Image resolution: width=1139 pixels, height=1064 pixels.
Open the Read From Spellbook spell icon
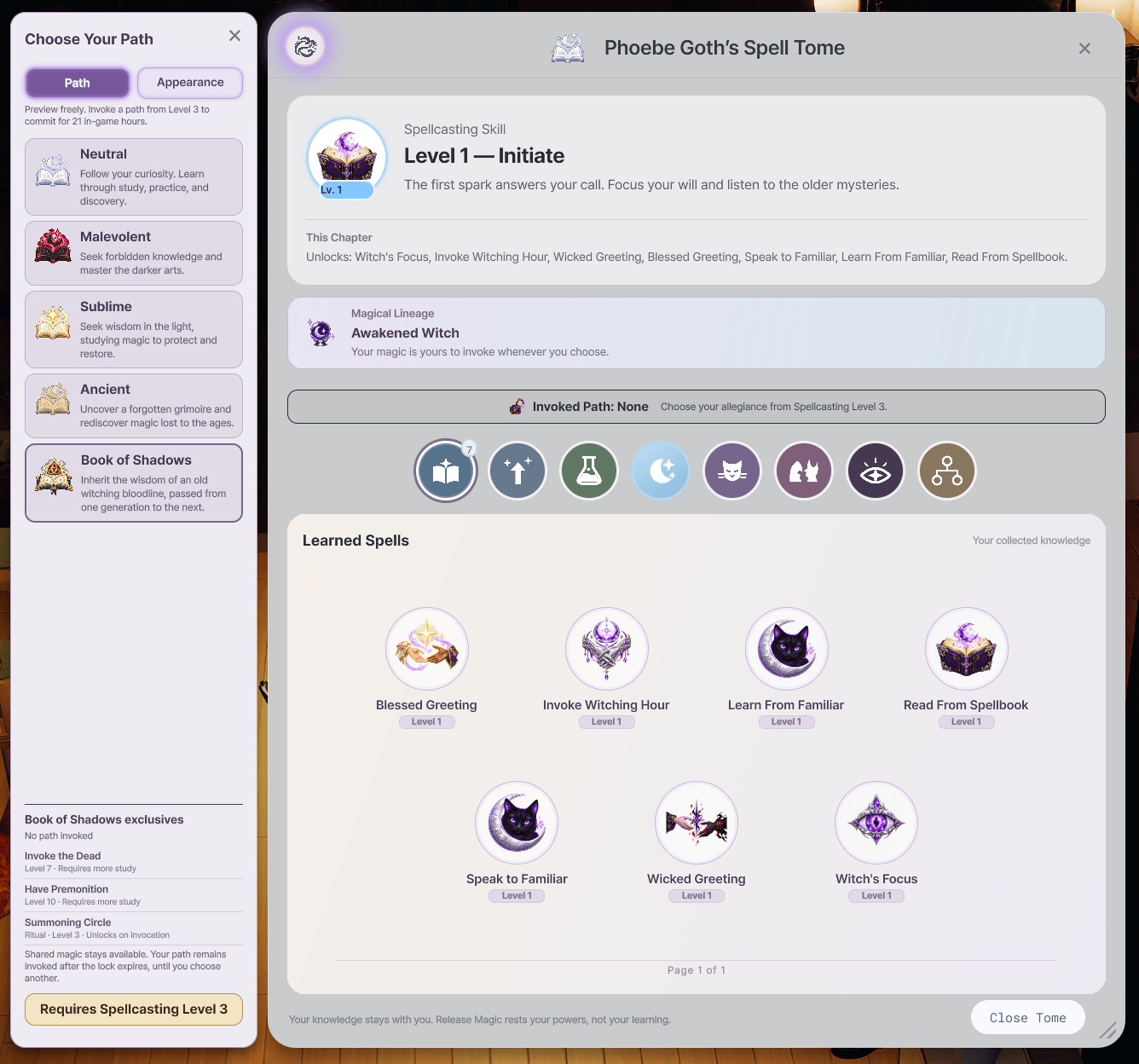pyautogui.click(x=967, y=649)
